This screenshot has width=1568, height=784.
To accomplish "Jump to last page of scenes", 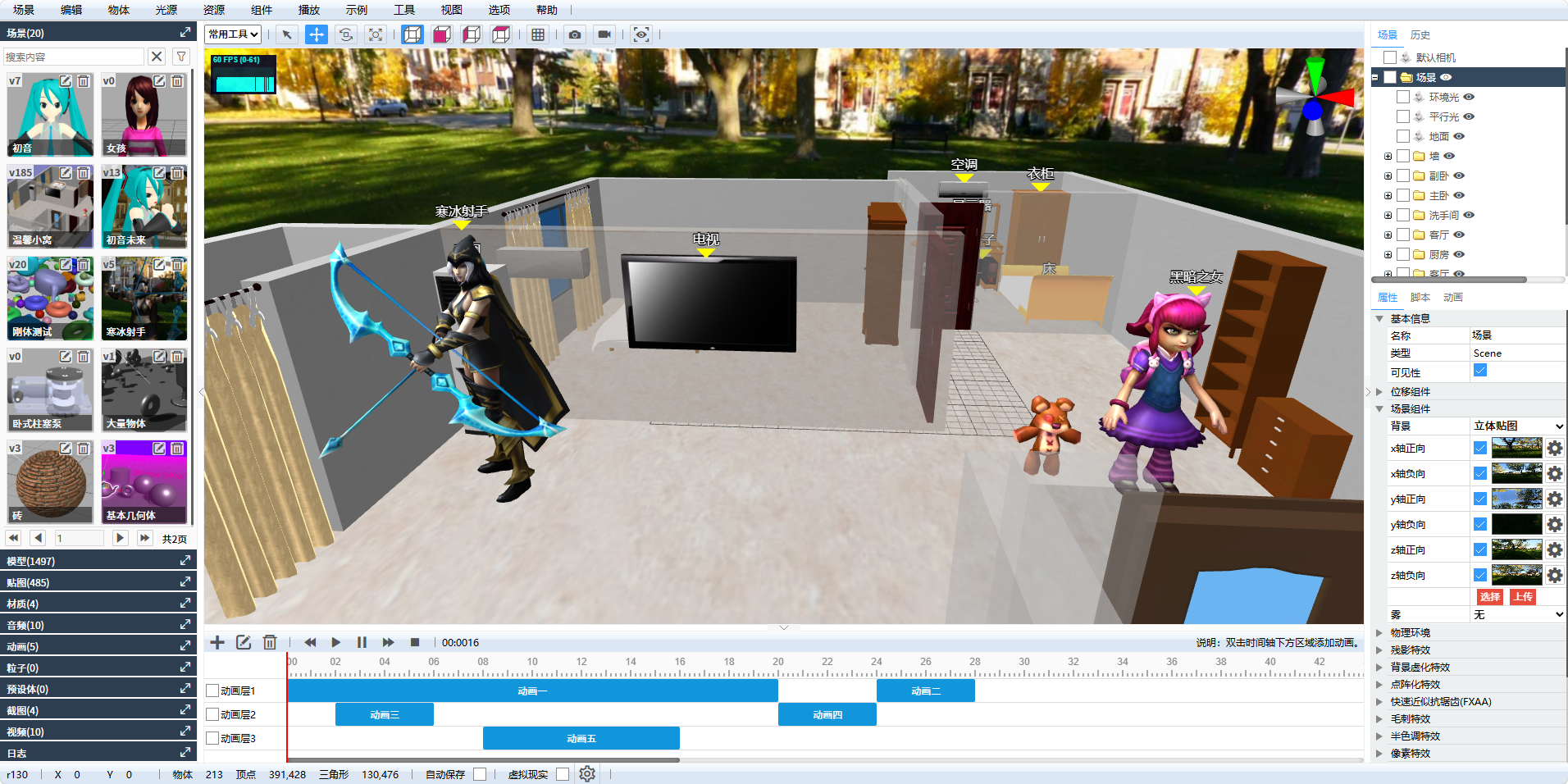I will click(x=145, y=538).
